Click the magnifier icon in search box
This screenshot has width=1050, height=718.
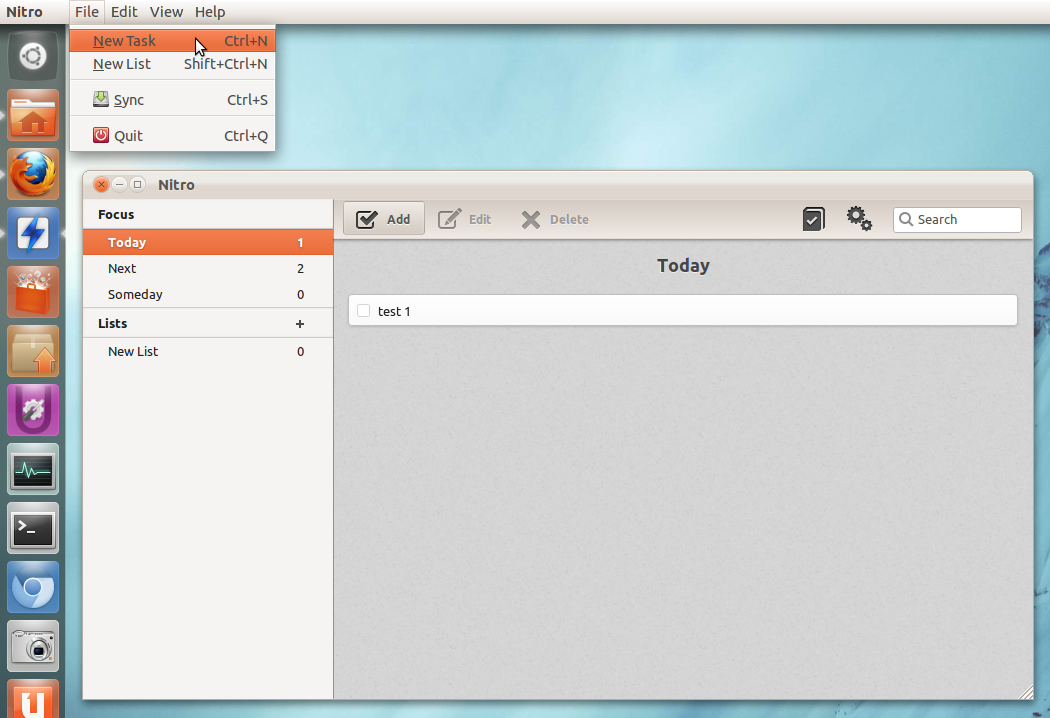905,219
